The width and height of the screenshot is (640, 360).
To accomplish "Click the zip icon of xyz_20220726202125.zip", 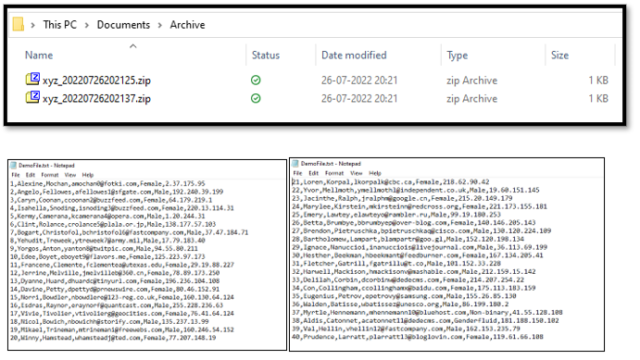I will (33, 79).
